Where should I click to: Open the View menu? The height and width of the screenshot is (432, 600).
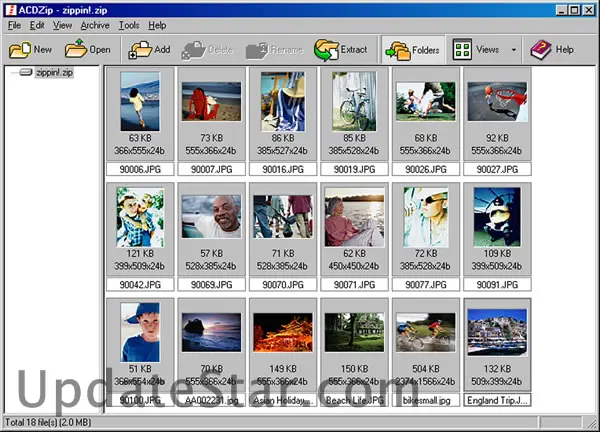tap(62, 25)
